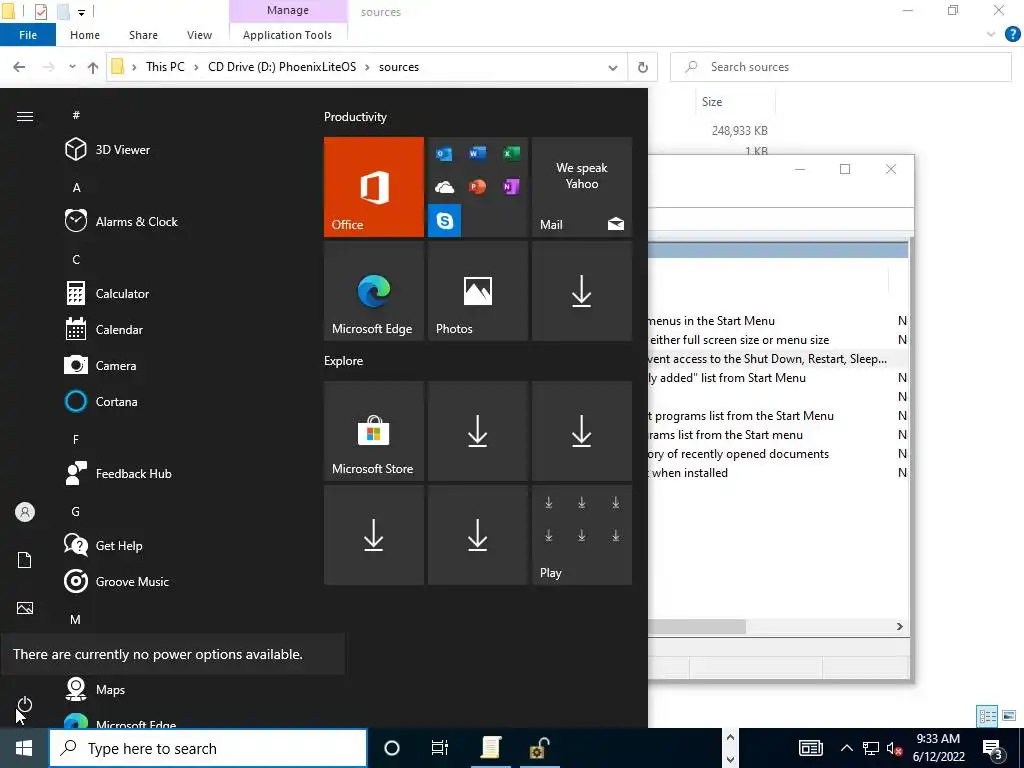Image resolution: width=1024 pixels, height=768 pixels.
Task: Launch the Microsoft Edge tile
Action: pyautogui.click(x=374, y=291)
